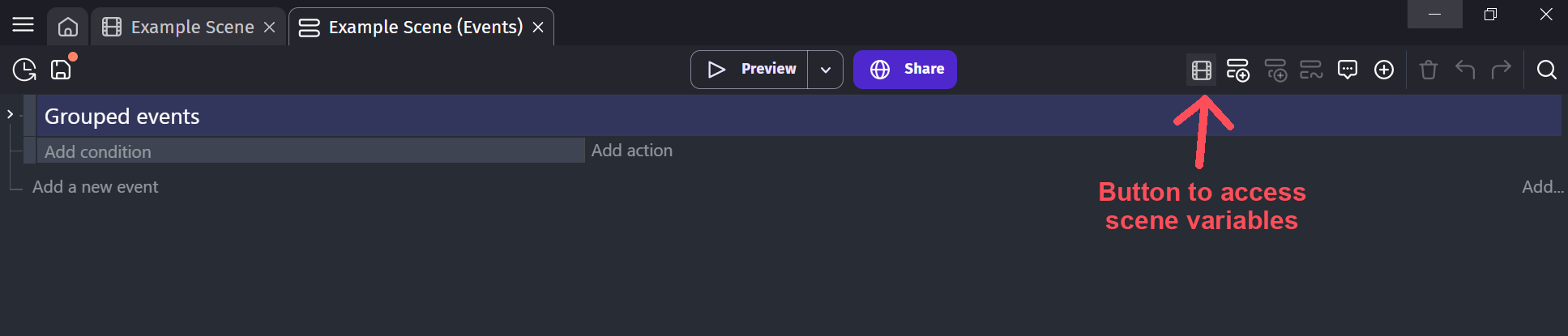Open the hamburger main menu
1568x336 pixels.
[23, 25]
